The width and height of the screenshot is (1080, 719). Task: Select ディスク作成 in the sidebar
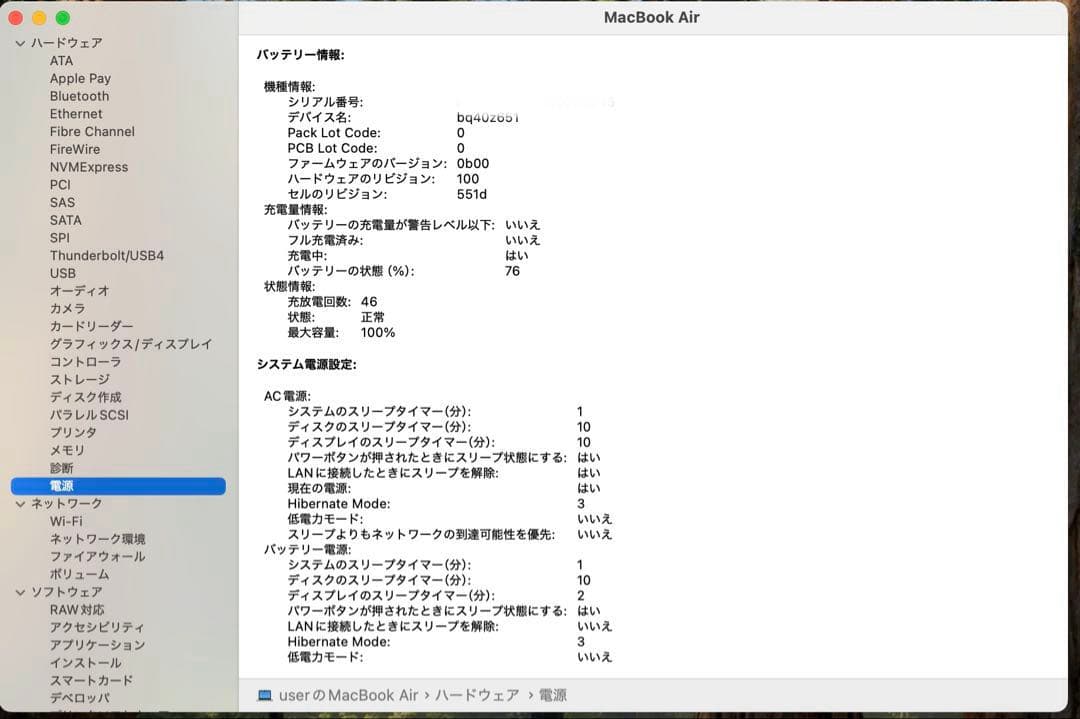point(85,397)
